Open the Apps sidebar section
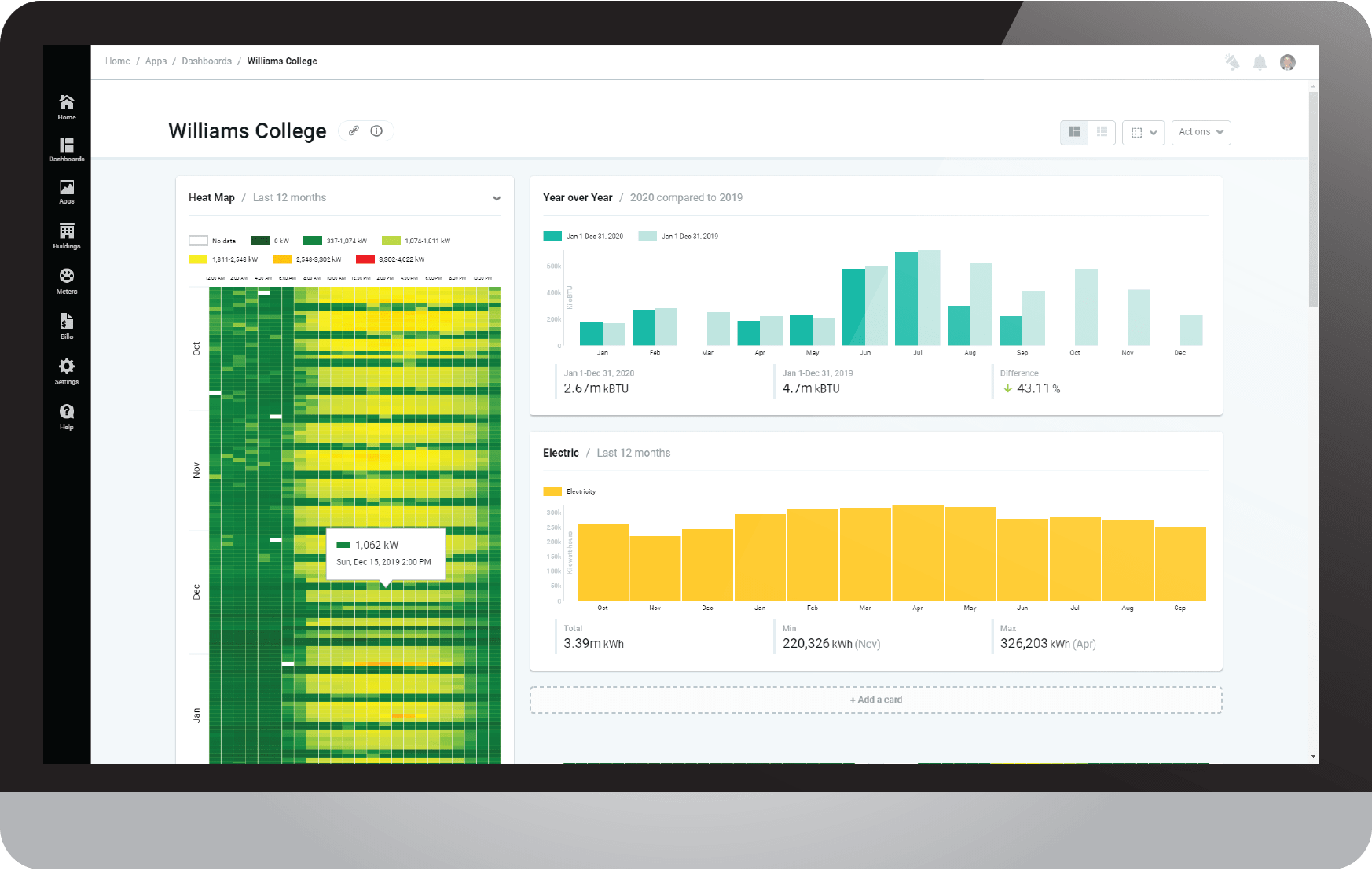This screenshot has height=871, width=1372. [x=67, y=192]
